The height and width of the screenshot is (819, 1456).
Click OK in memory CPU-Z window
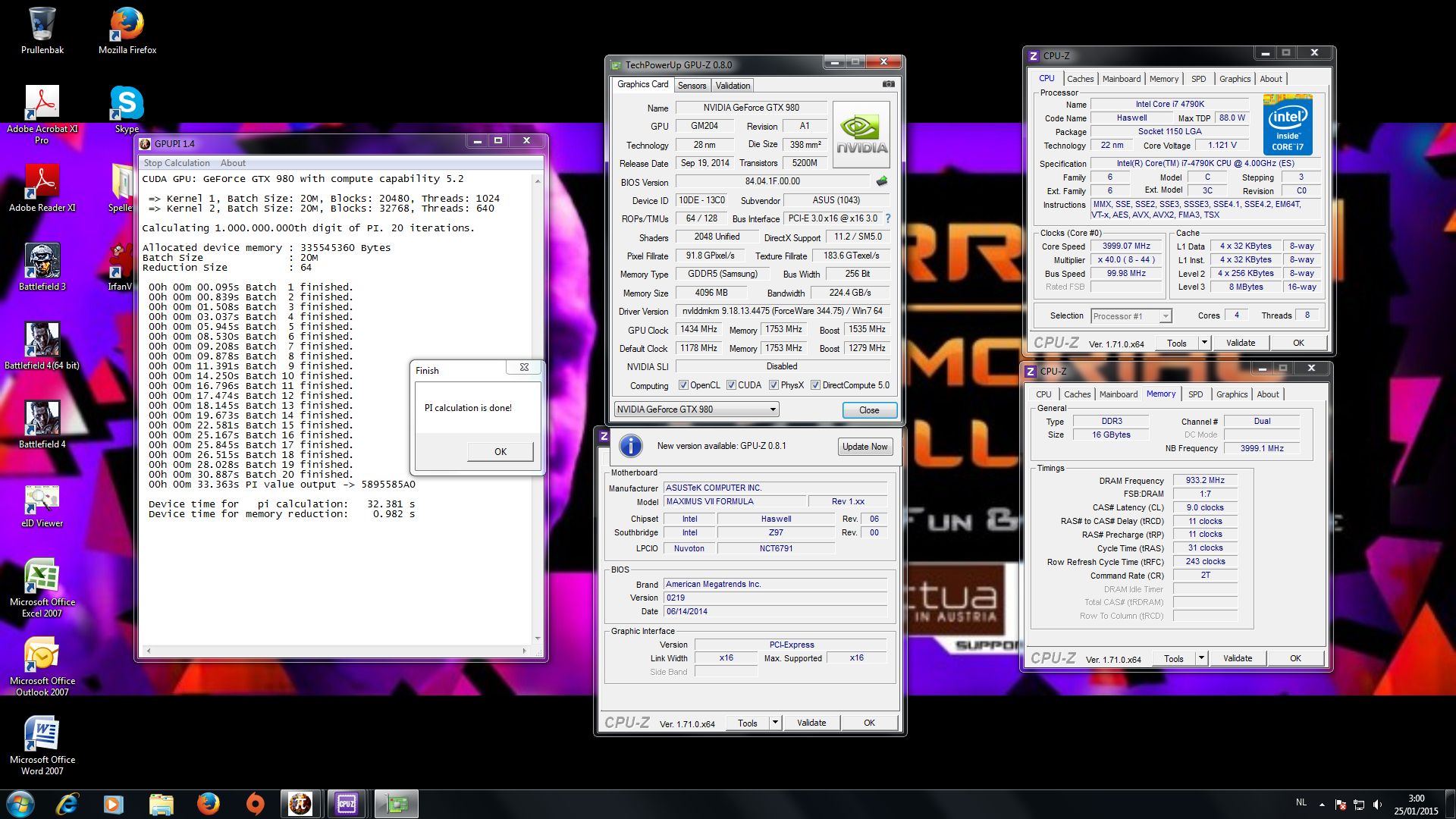pos(1295,658)
